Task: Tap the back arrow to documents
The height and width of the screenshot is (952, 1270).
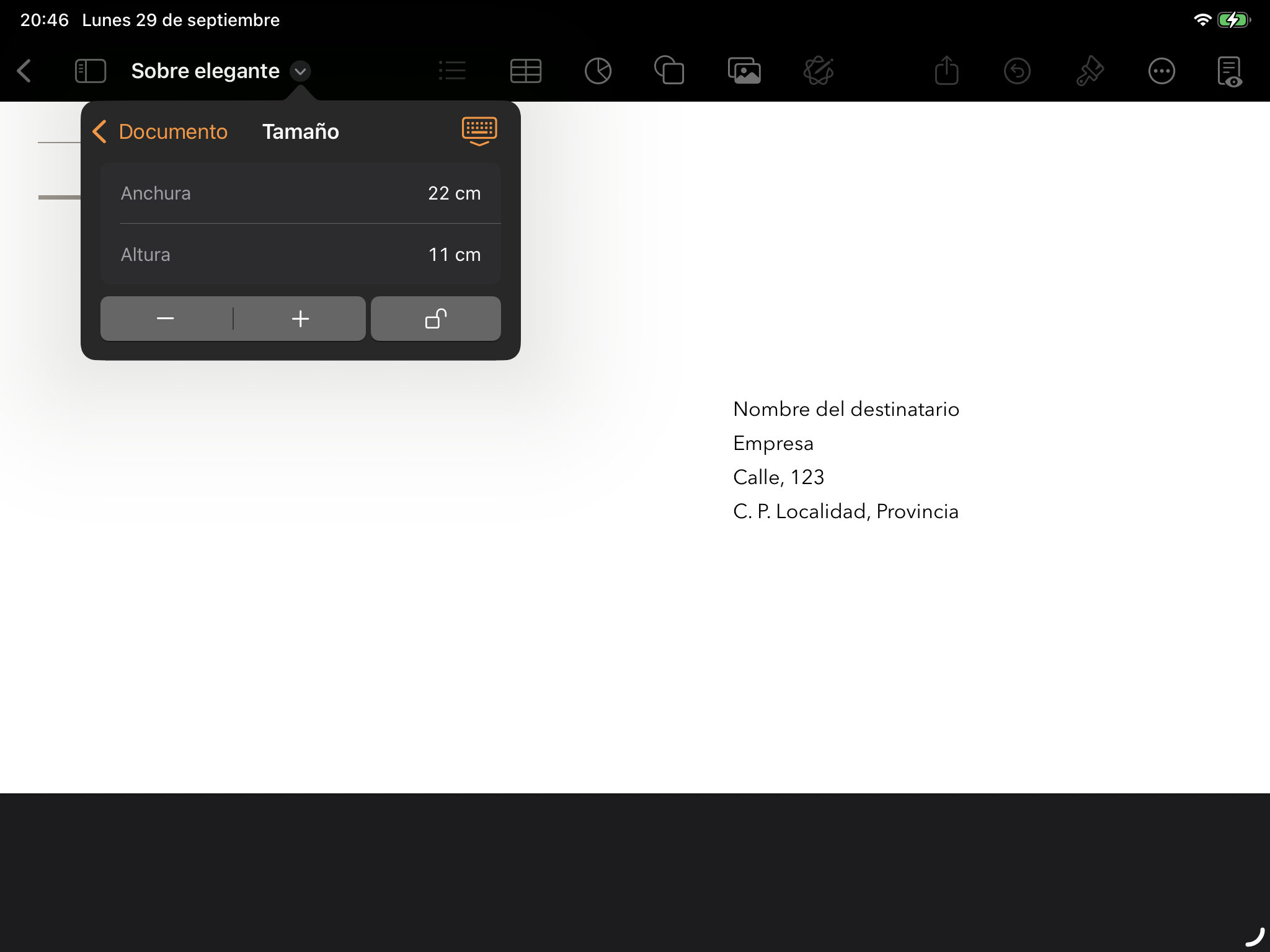Action: pos(24,71)
